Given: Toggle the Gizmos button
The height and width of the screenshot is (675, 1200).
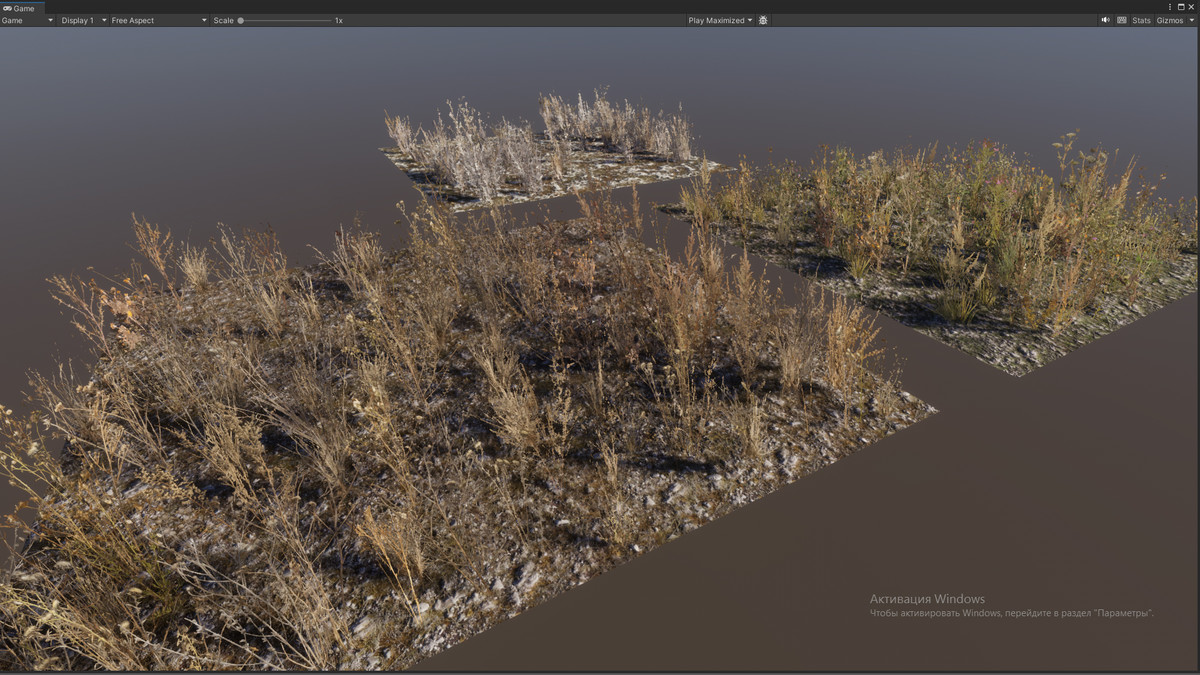Looking at the screenshot, I should point(1169,20).
